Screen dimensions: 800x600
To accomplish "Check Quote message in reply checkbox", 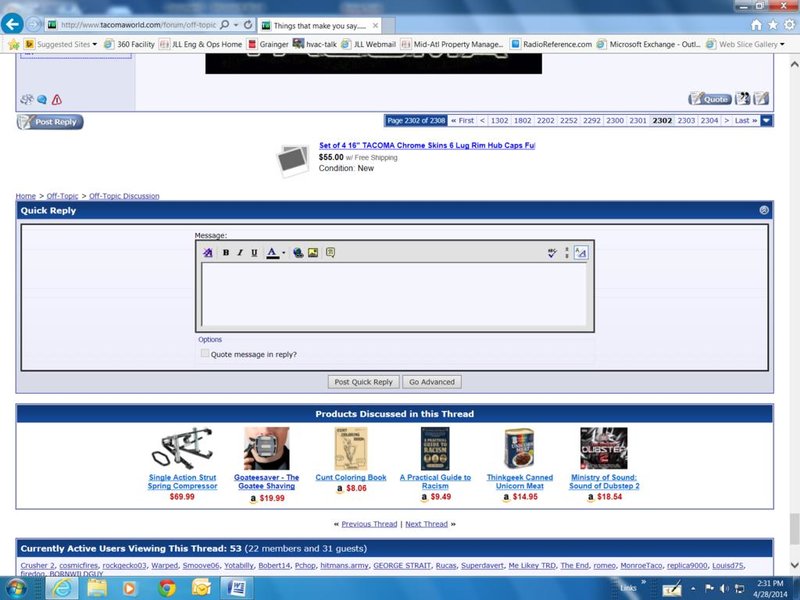I will pyautogui.click(x=205, y=353).
